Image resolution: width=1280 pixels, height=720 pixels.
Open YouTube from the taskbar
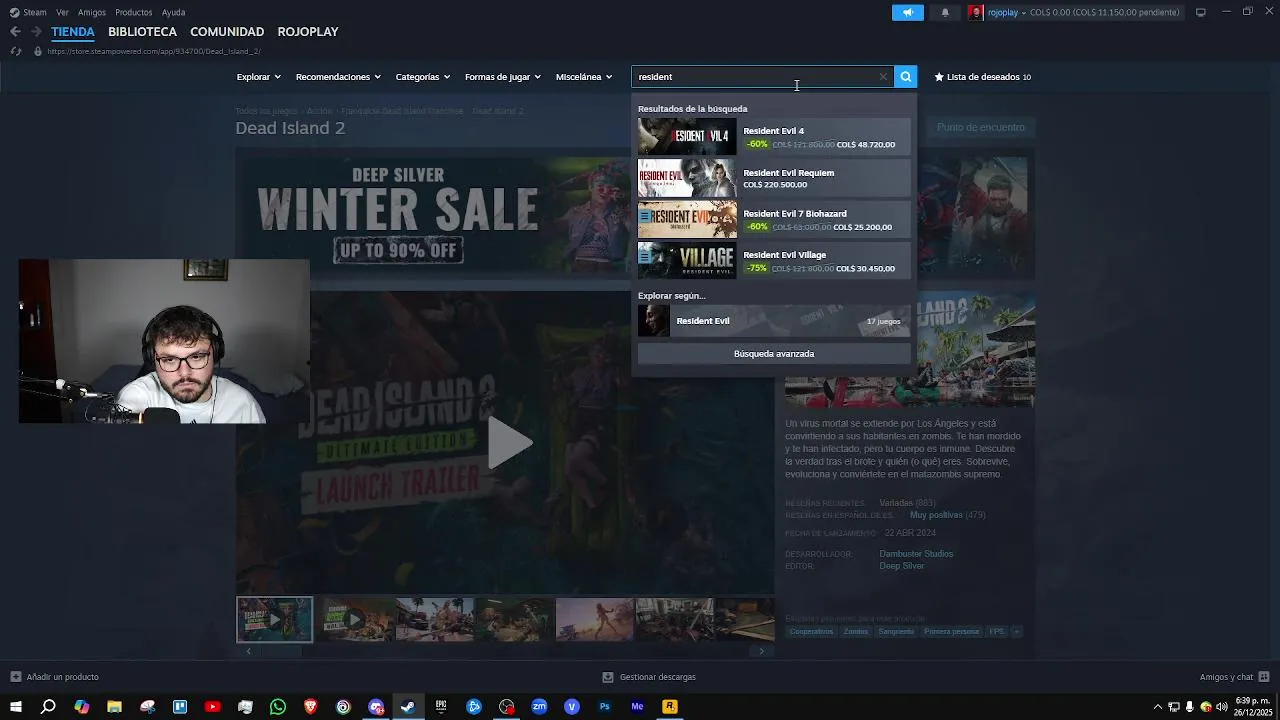212,707
